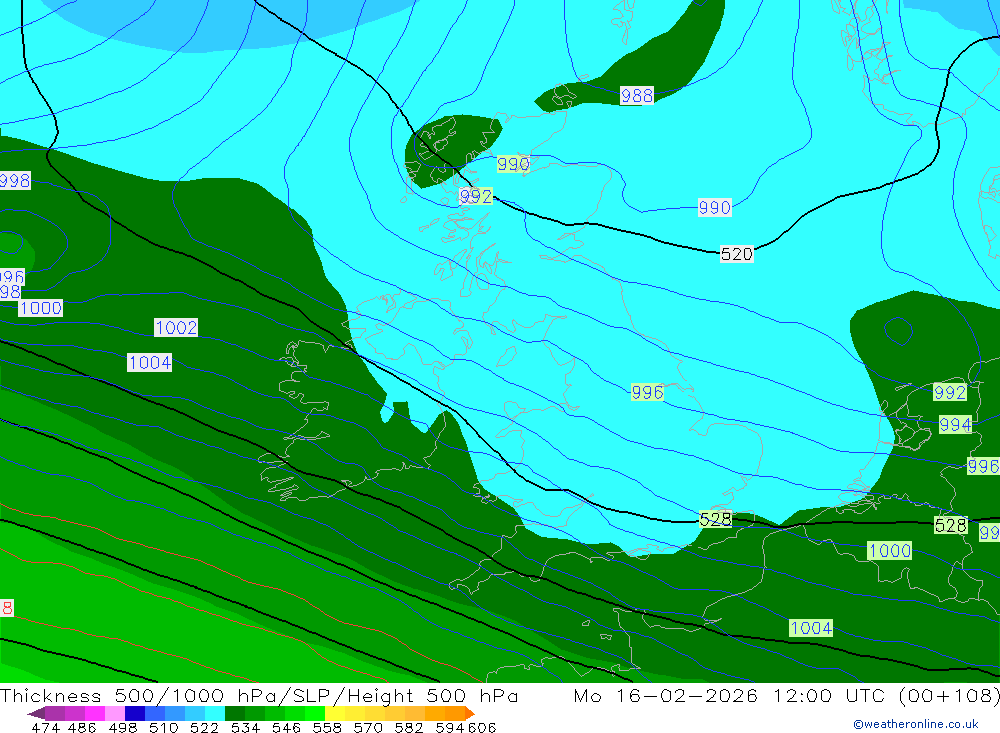Click the 1000 label with green background
Image resolution: width=1000 pixels, height=733 pixels.
point(890,551)
